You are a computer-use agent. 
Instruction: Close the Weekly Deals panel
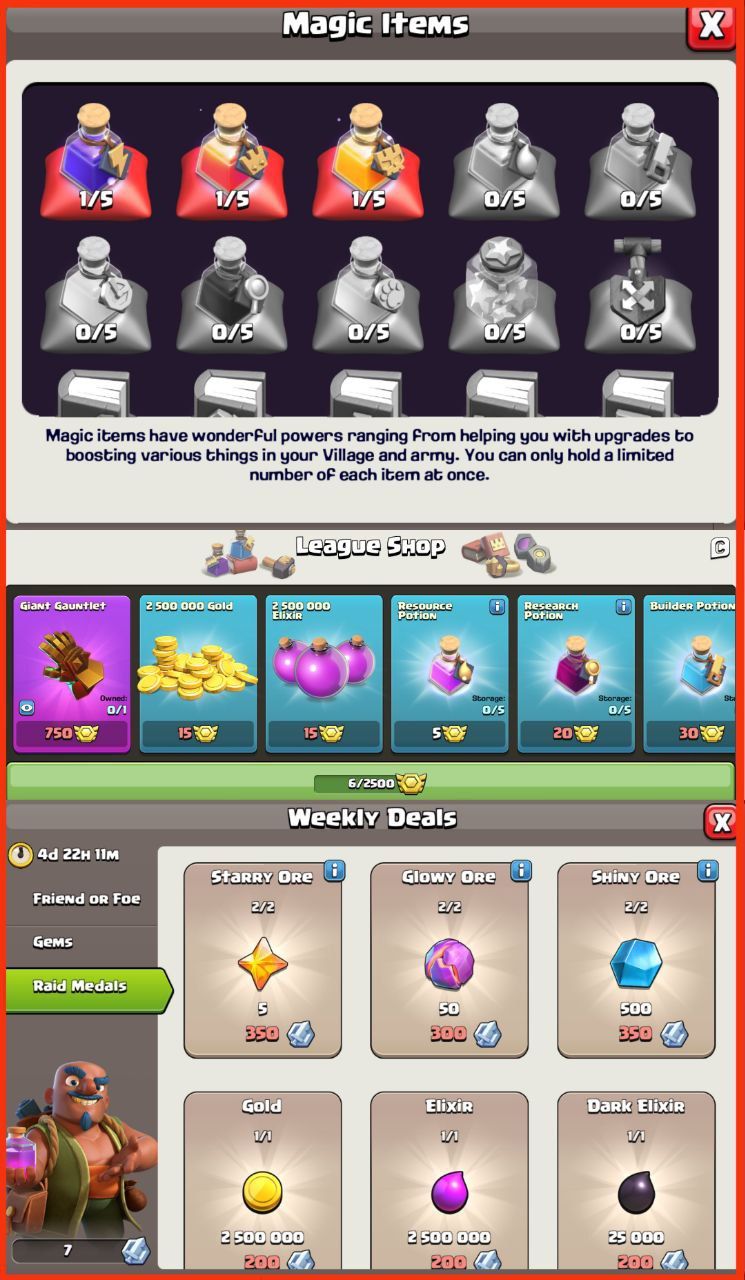[x=720, y=822]
